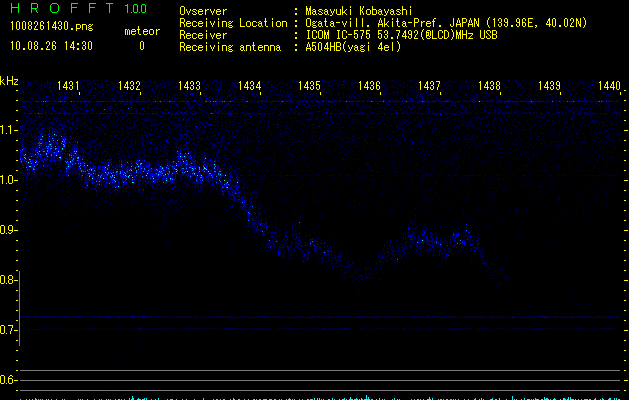This screenshot has width=629, height=400.
Task: Select the meteor count value 0
Action: (x=141, y=46)
